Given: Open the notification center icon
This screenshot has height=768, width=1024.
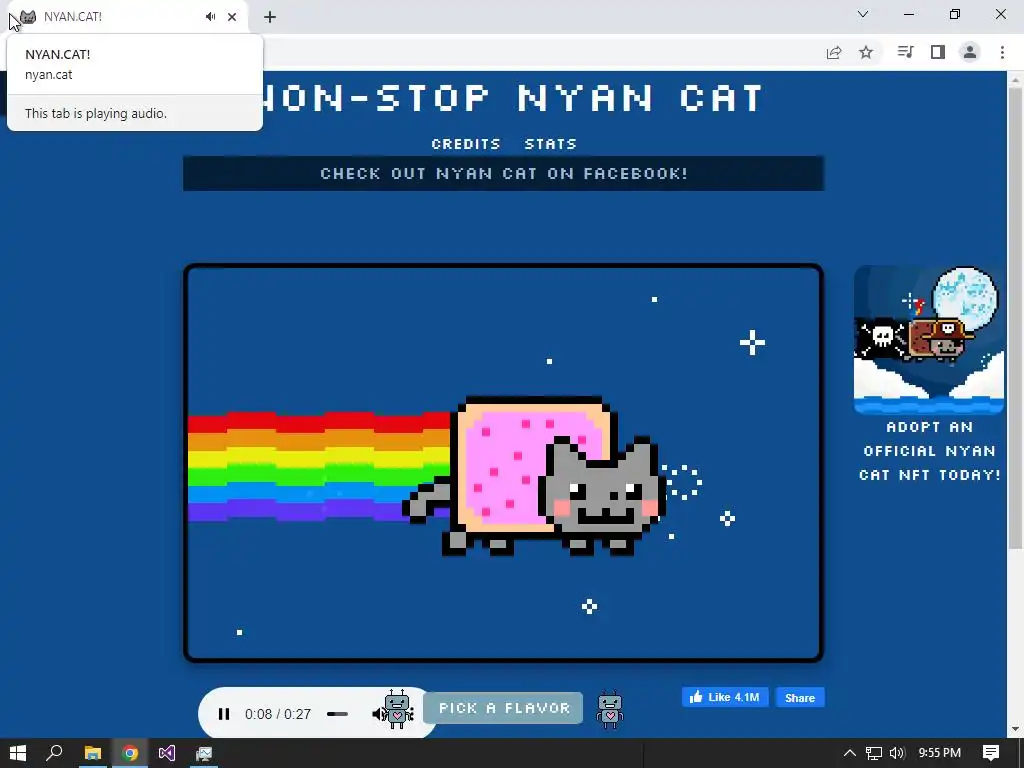Looking at the screenshot, I should point(991,753).
